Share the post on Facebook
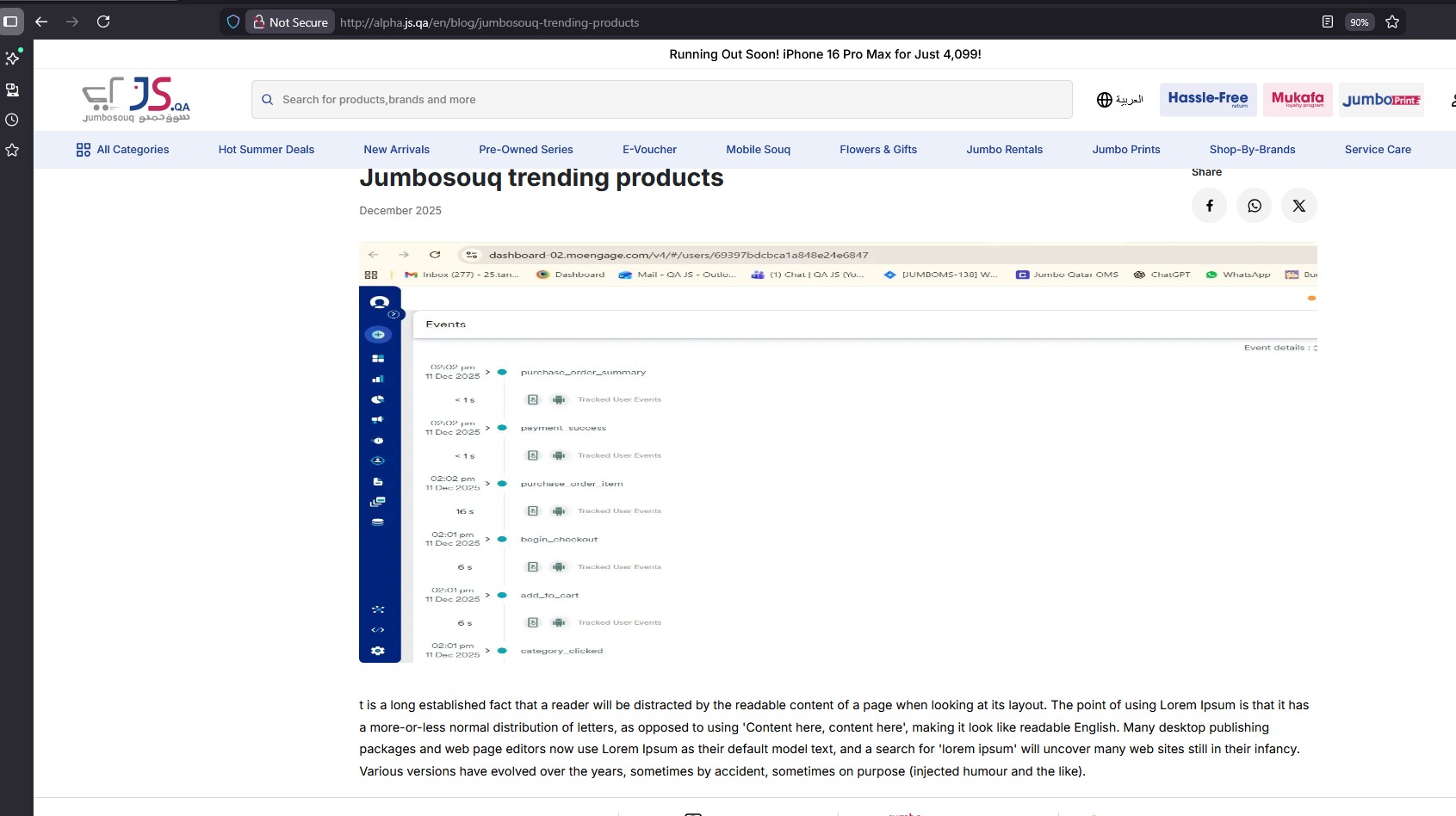Image resolution: width=1456 pixels, height=816 pixels. click(x=1209, y=206)
